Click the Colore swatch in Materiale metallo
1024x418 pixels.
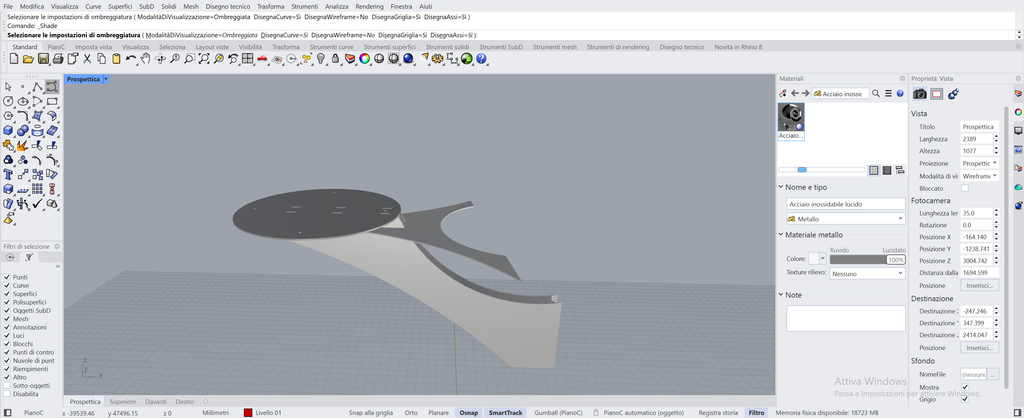pyautogui.click(x=814, y=259)
